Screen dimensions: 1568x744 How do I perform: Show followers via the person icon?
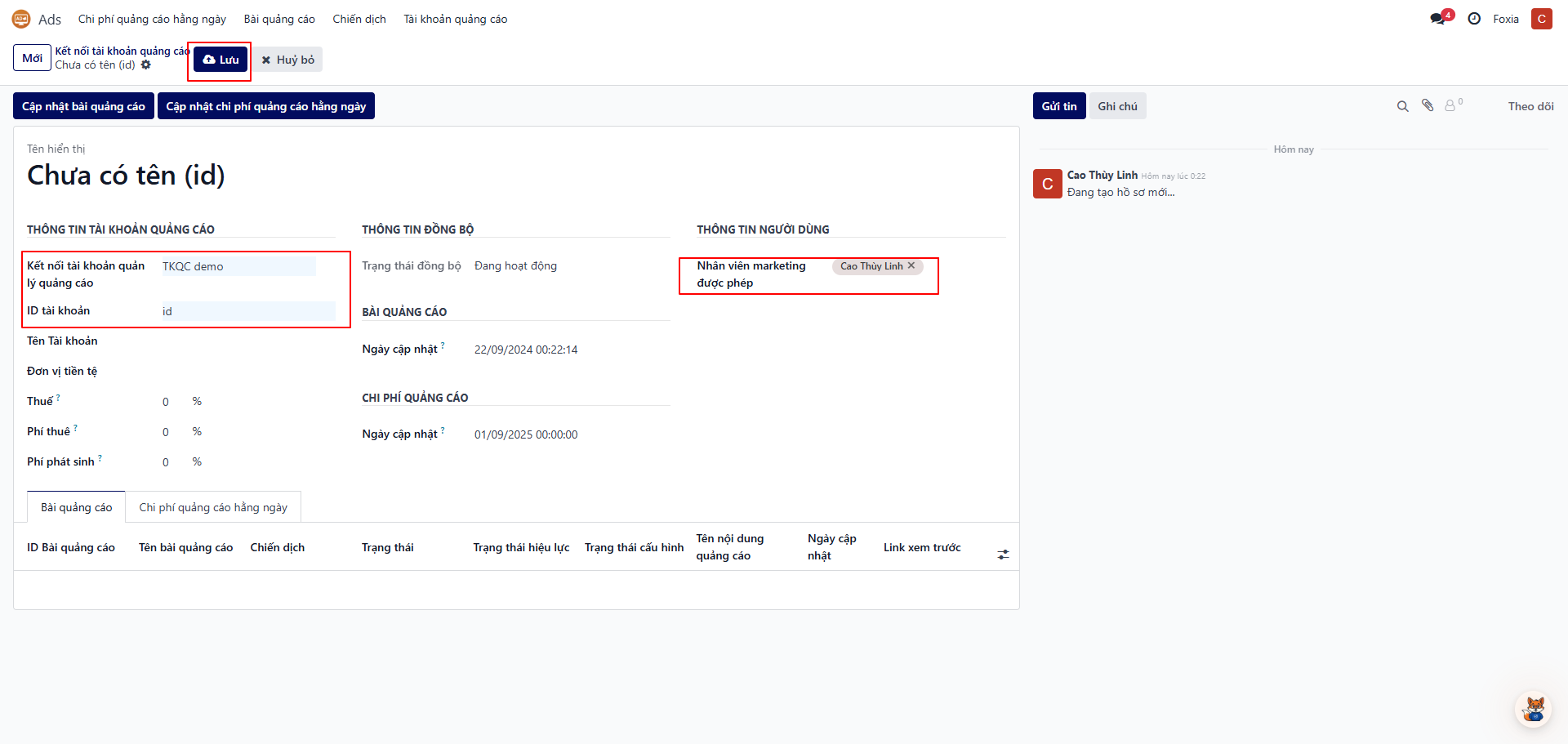(1450, 106)
